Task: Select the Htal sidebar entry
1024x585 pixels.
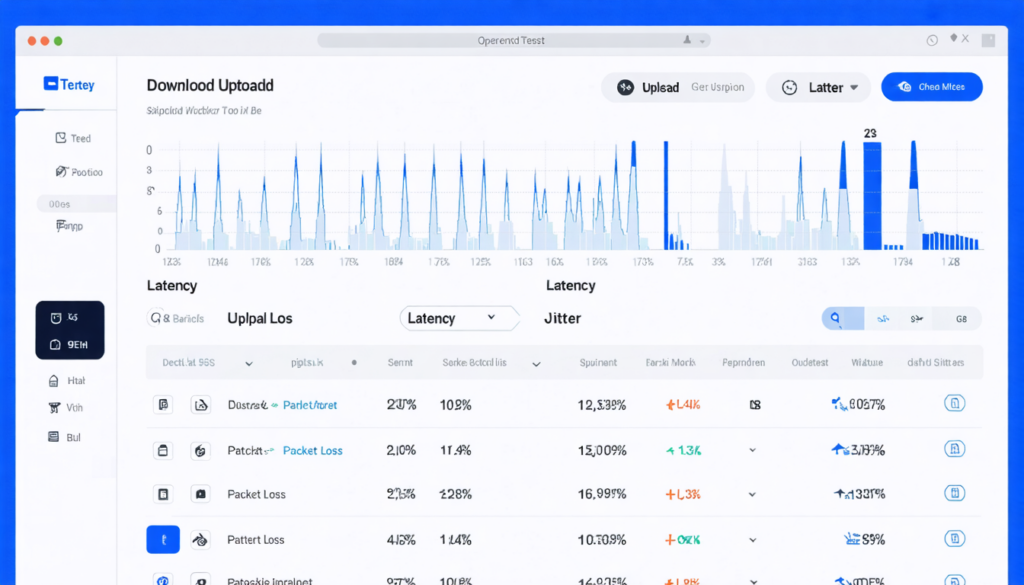Action: pos(67,381)
